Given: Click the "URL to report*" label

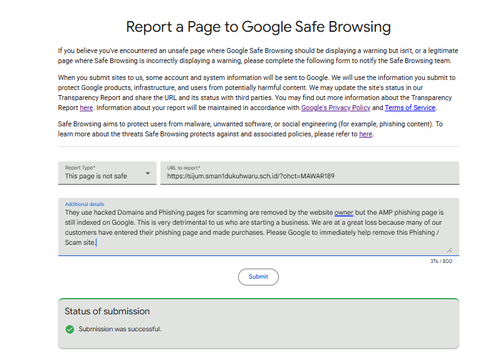Looking at the screenshot, I should coord(183,168).
